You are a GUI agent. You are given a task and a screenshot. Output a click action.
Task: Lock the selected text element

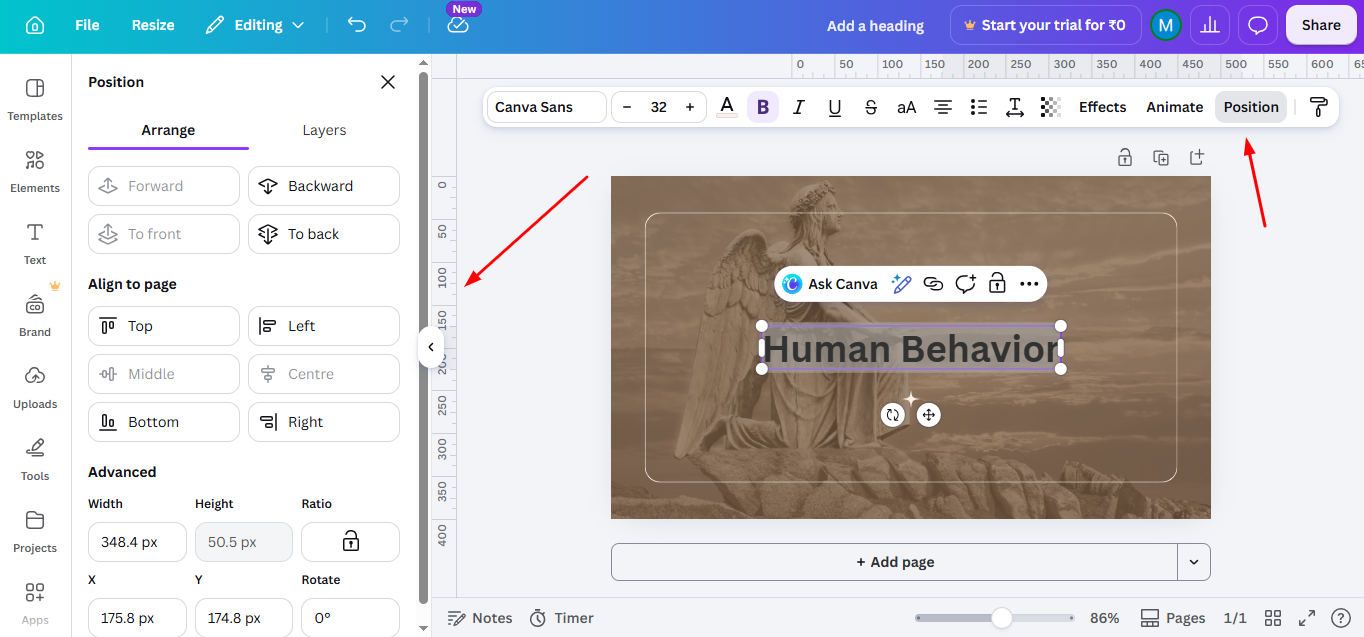(997, 284)
